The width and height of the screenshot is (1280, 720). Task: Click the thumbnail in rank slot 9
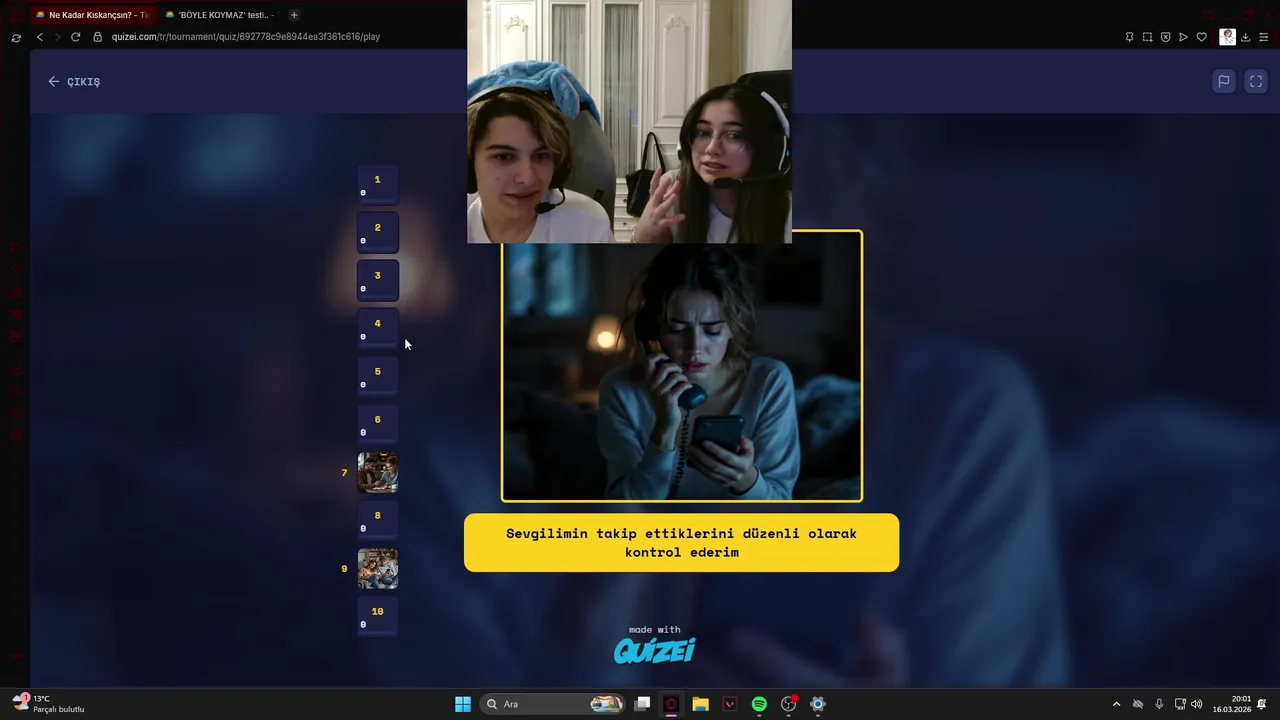378,568
